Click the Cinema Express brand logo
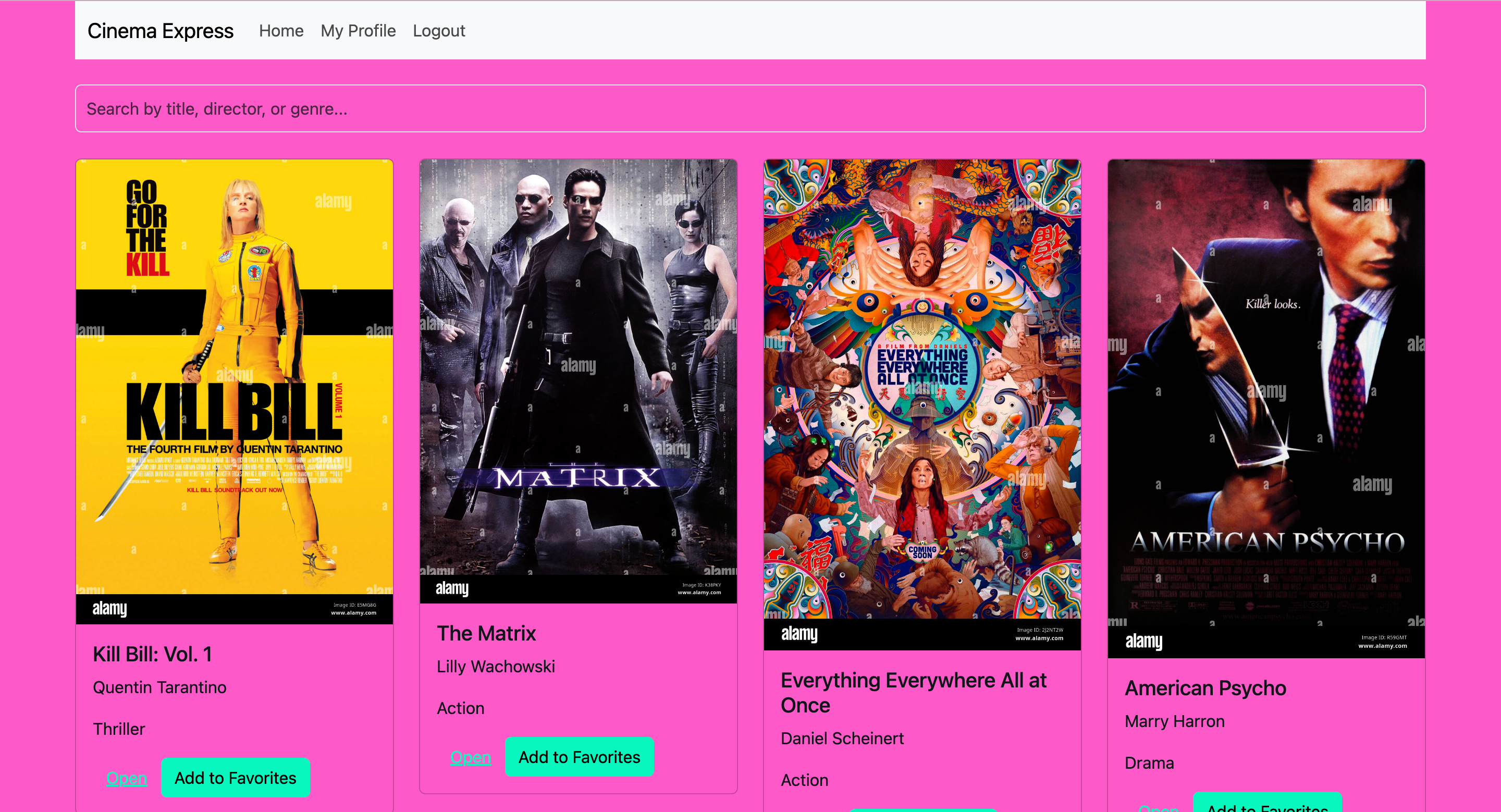The width and height of the screenshot is (1501, 812). (160, 31)
